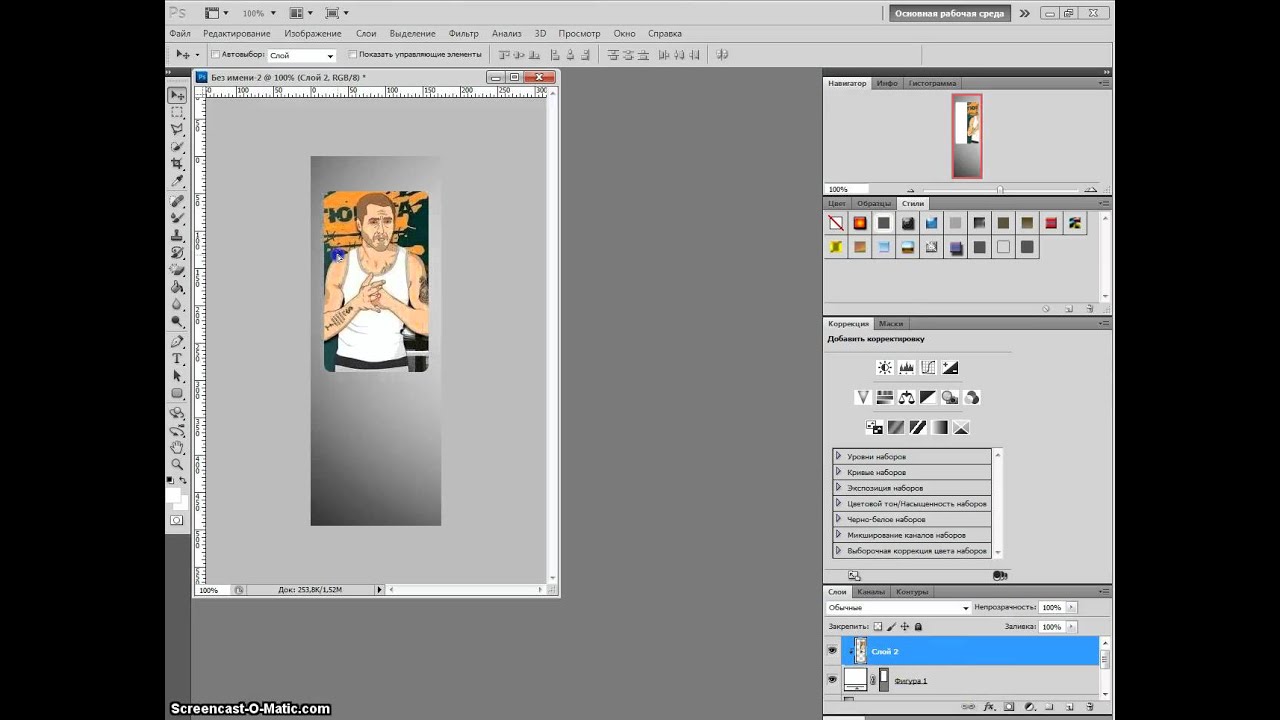Toggle lock all padlock icon

point(918,627)
